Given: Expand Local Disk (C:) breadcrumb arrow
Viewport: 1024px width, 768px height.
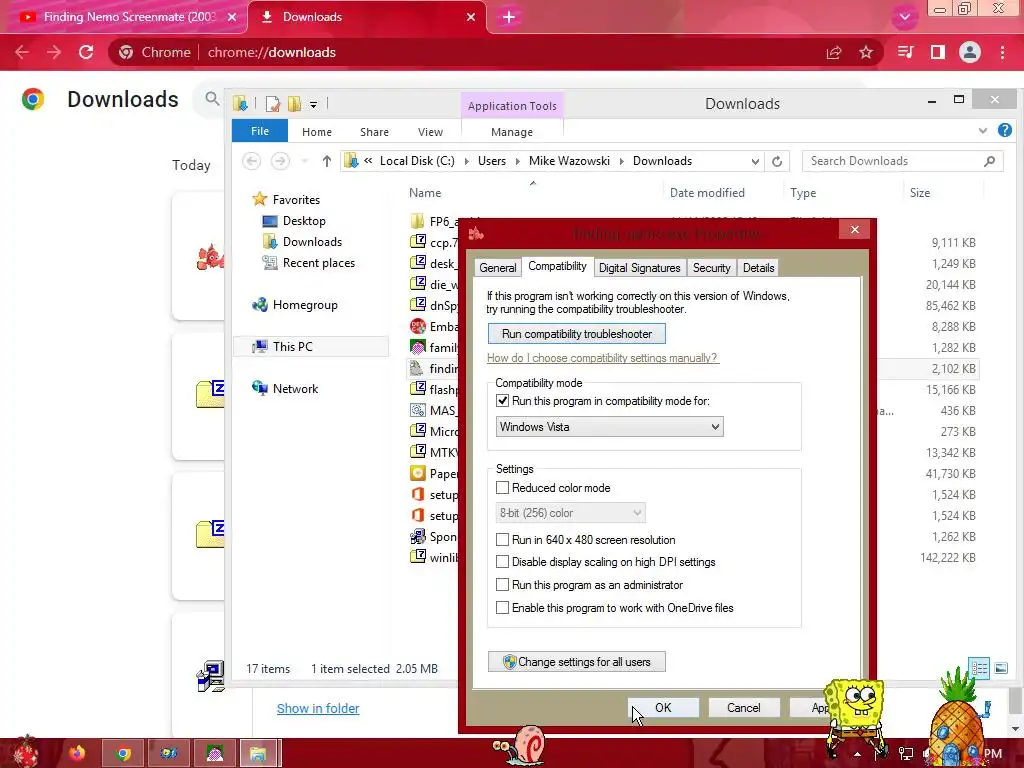Looking at the screenshot, I should [466, 161].
